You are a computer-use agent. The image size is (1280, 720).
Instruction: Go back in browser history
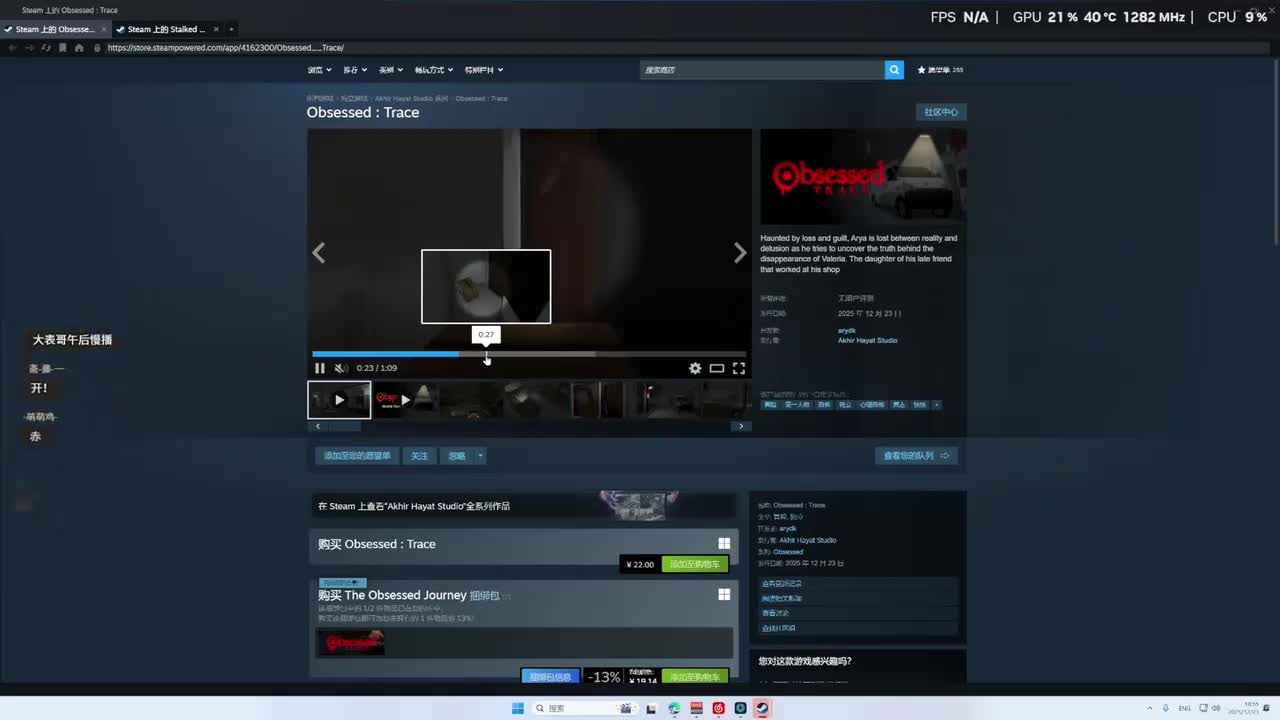12,47
